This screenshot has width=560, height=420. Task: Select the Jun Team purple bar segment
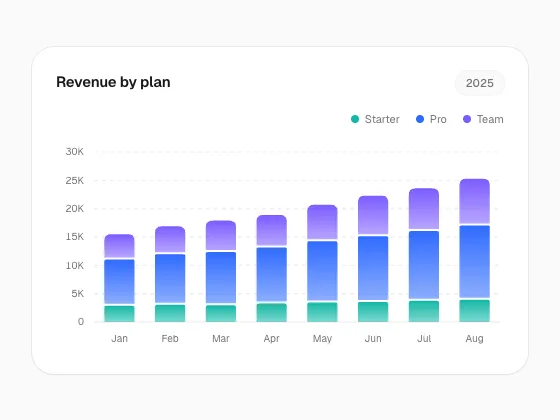373,215
